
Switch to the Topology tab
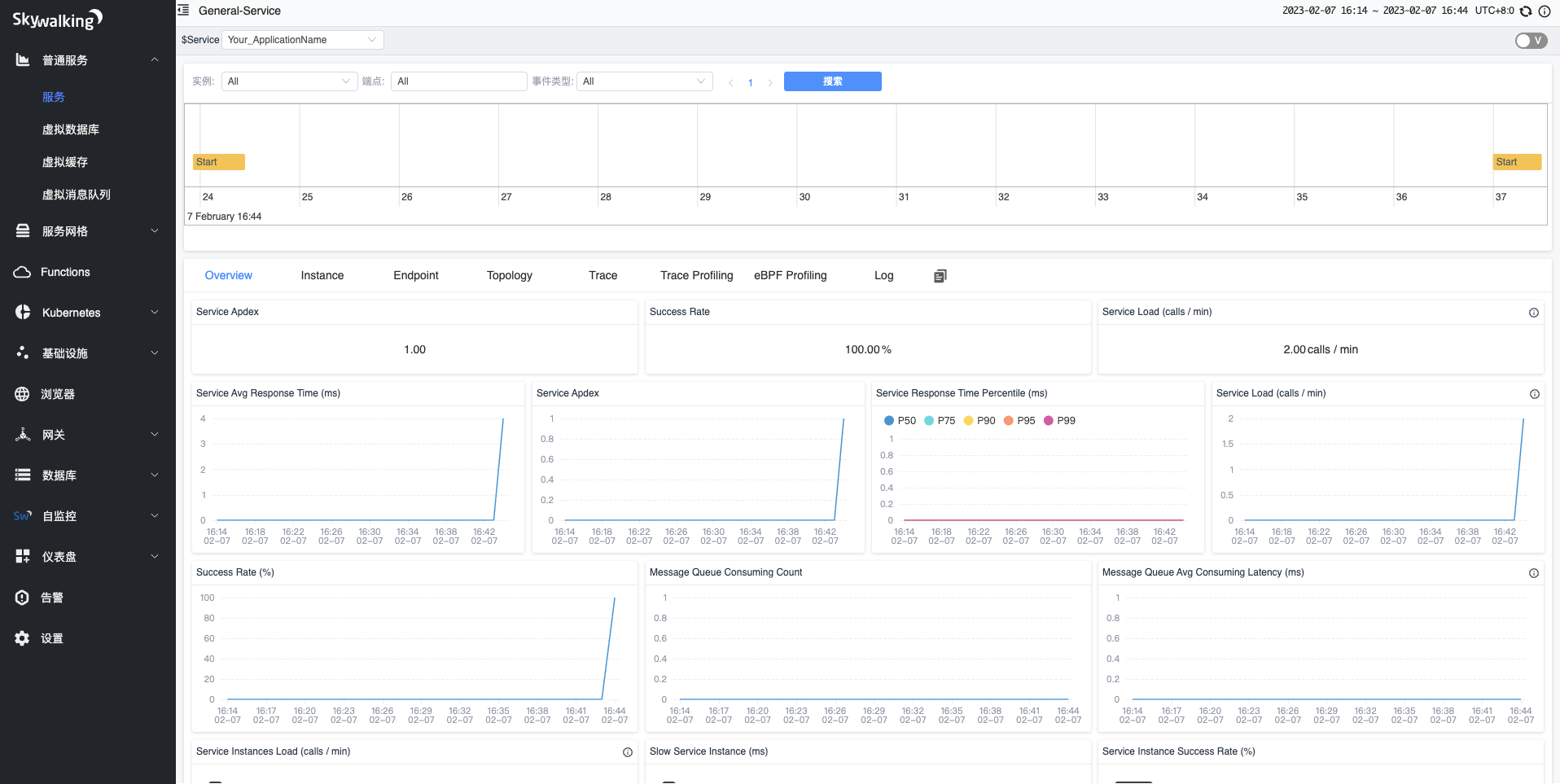[x=509, y=276]
